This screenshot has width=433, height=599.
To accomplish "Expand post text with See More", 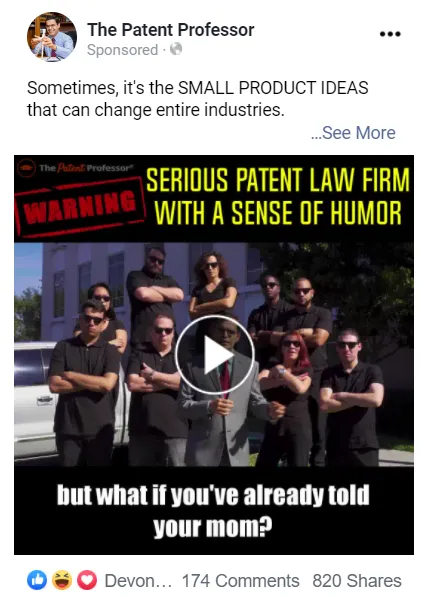I will pos(353,133).
